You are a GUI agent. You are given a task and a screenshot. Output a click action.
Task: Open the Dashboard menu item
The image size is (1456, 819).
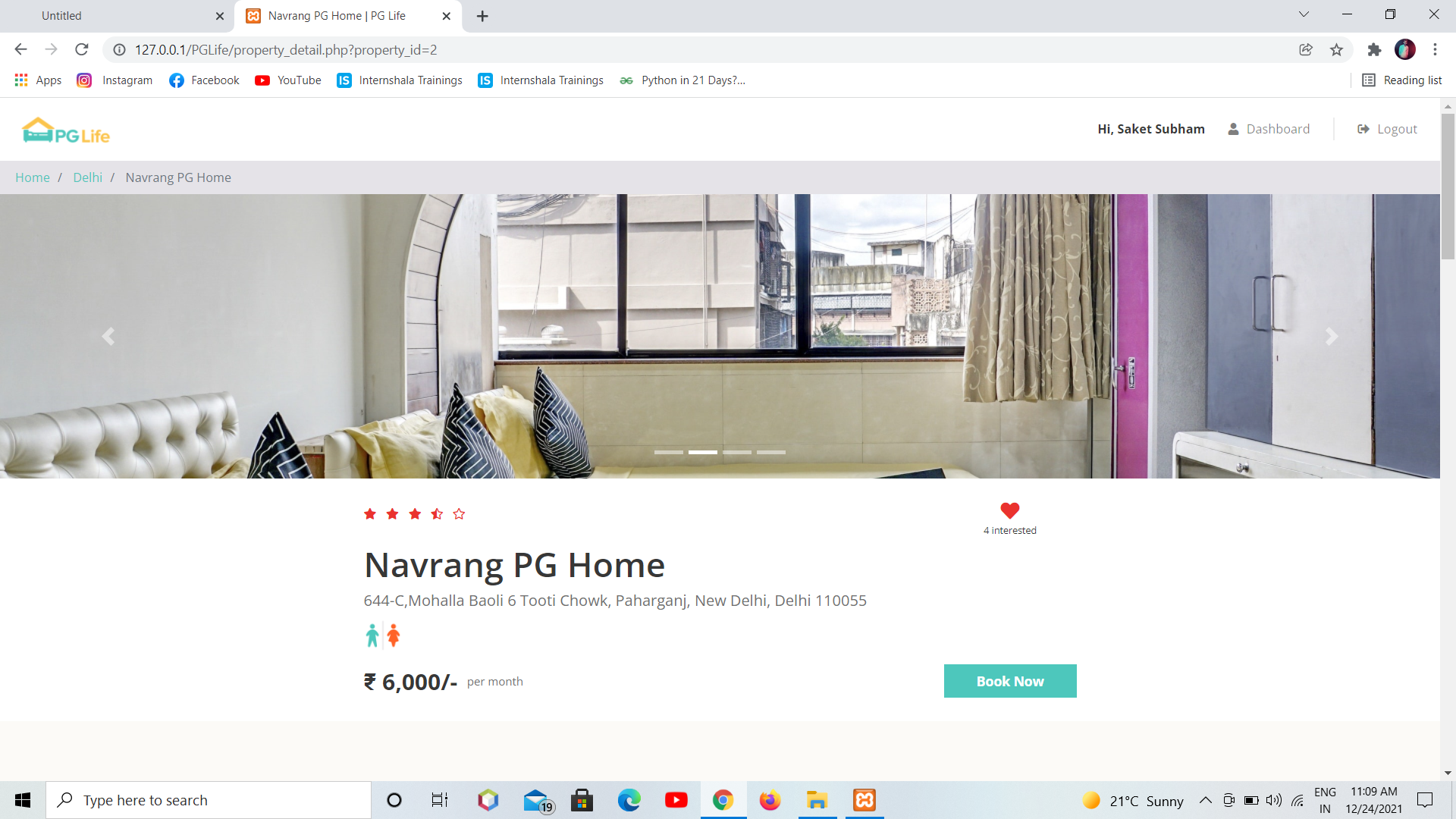pos(1279,128)
